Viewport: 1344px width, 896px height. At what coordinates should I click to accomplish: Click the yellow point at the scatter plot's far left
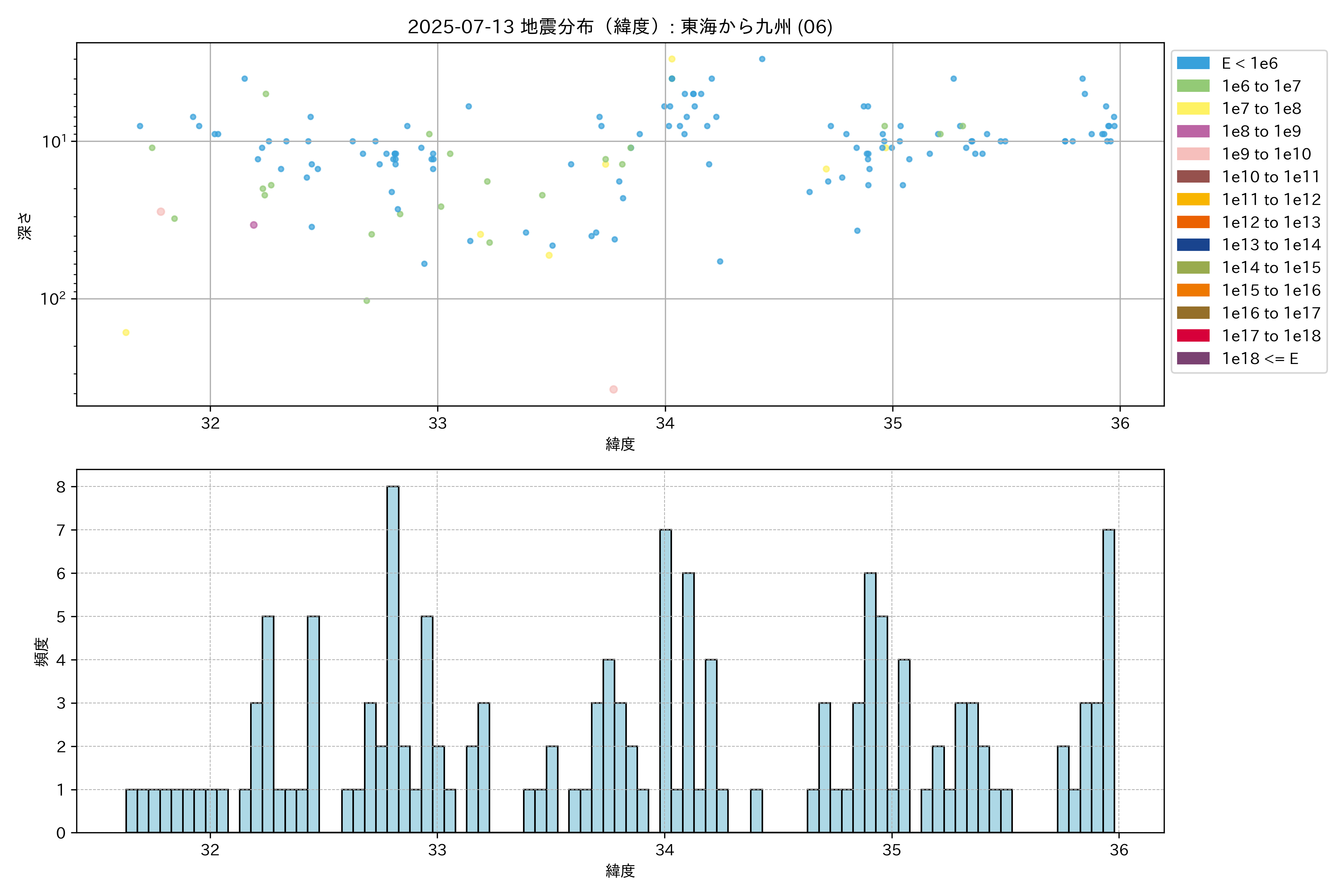tap(126, 333)
